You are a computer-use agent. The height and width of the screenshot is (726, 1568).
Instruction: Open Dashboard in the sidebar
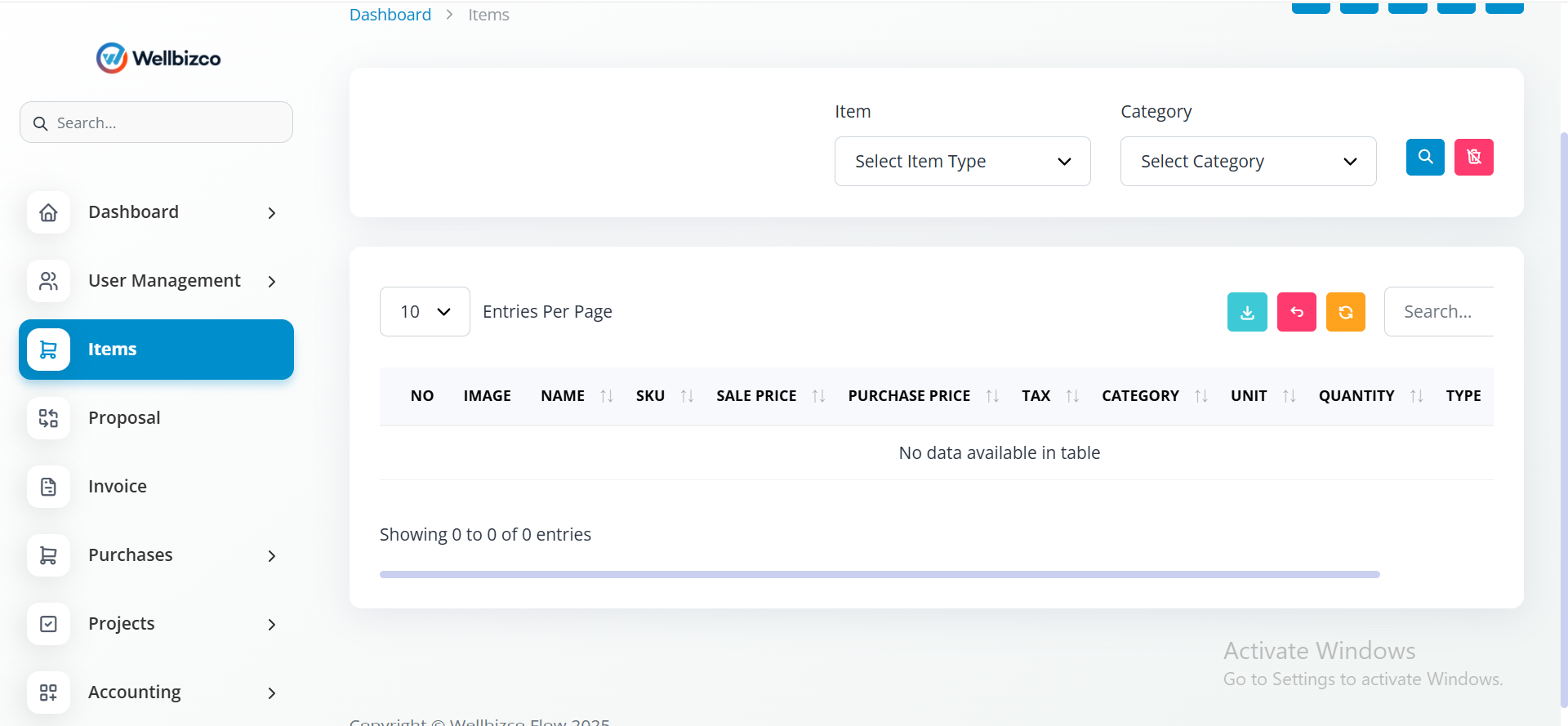156,212
